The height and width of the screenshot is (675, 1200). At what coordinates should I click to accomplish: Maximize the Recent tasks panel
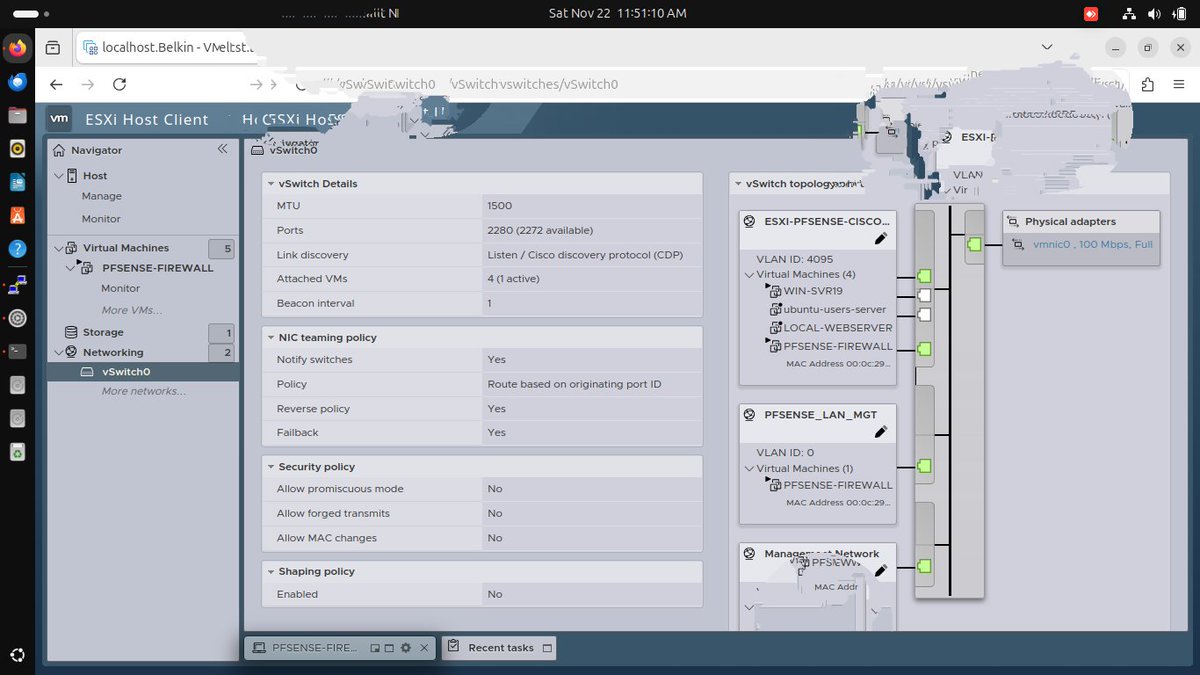click(547, 648)
